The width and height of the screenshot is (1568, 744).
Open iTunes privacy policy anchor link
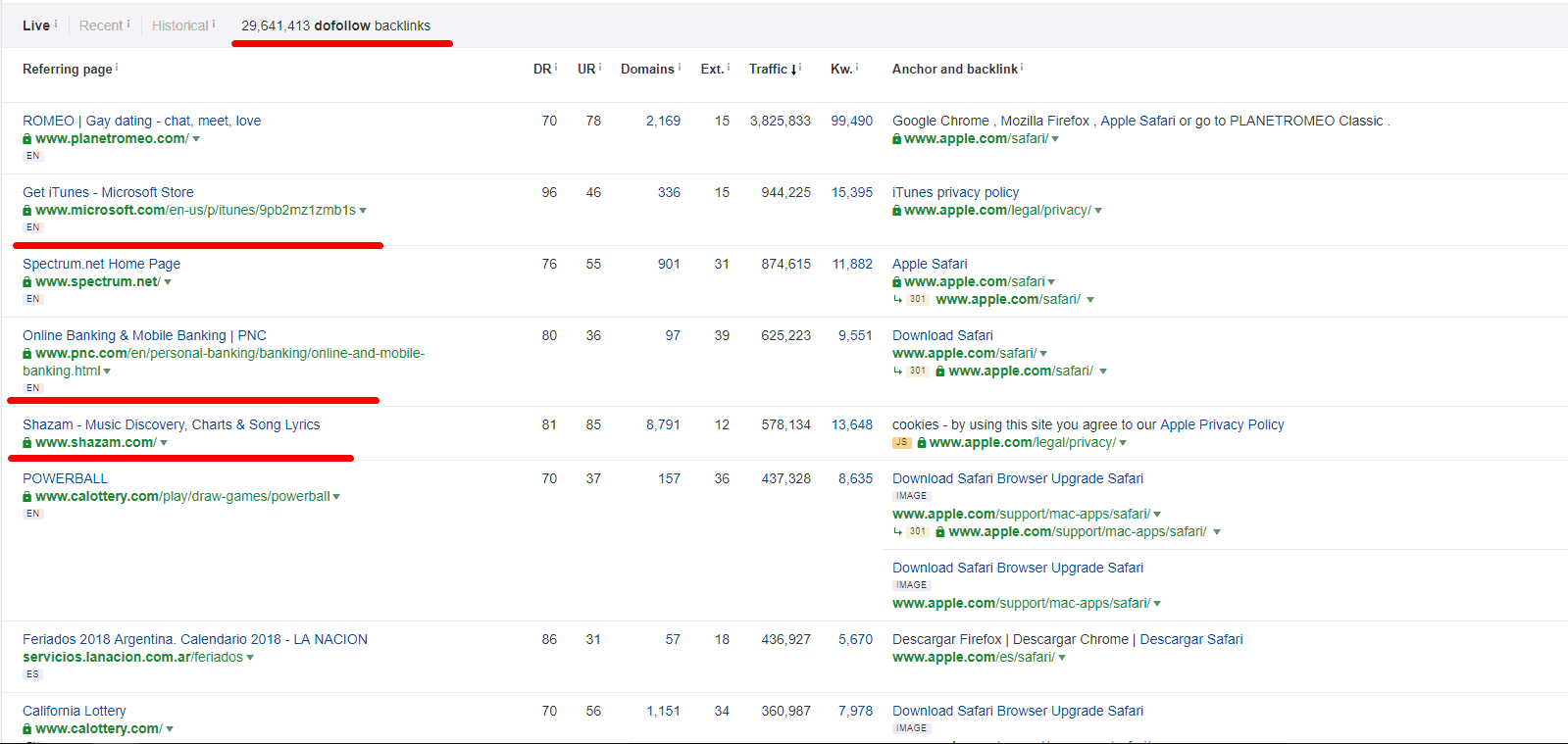[955, 192]
